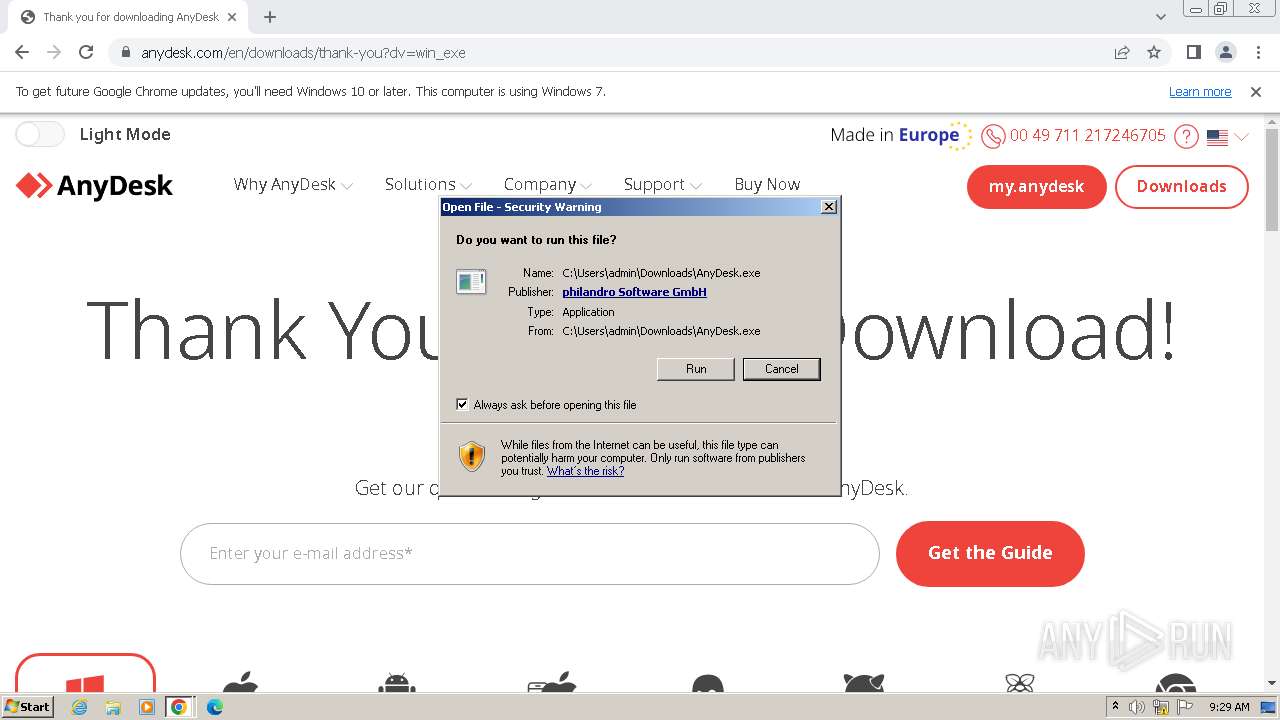The image size is (1280, 720).
Task: Expand the Why AnyDesk menu
Action: pyautogui.click(x=293, y=185)
